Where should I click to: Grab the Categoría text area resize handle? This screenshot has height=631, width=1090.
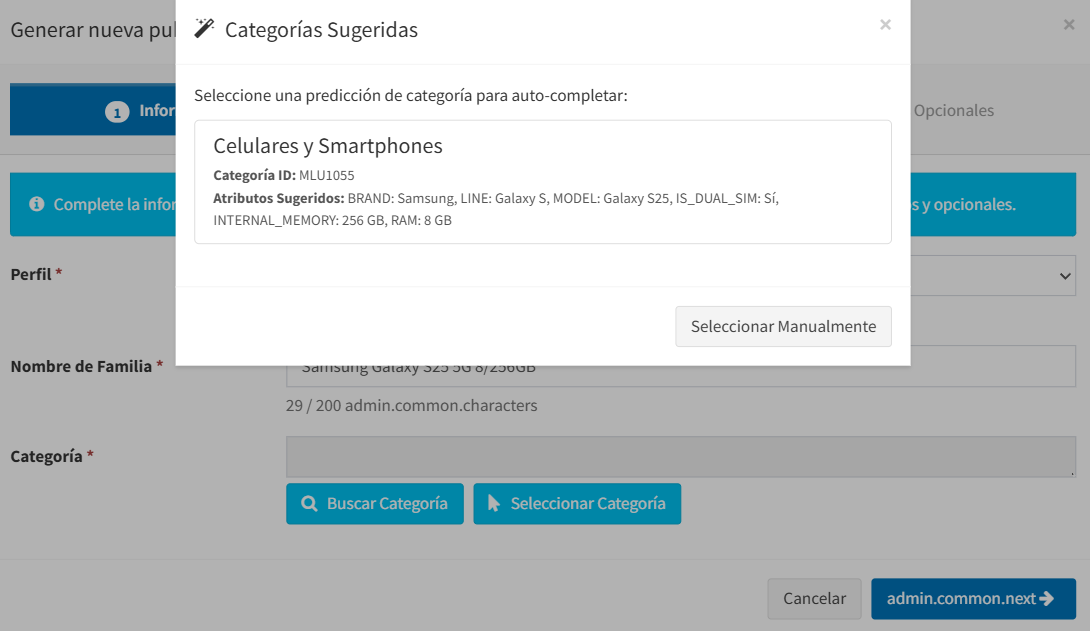pyautogui.click(x=1070, y=471)
